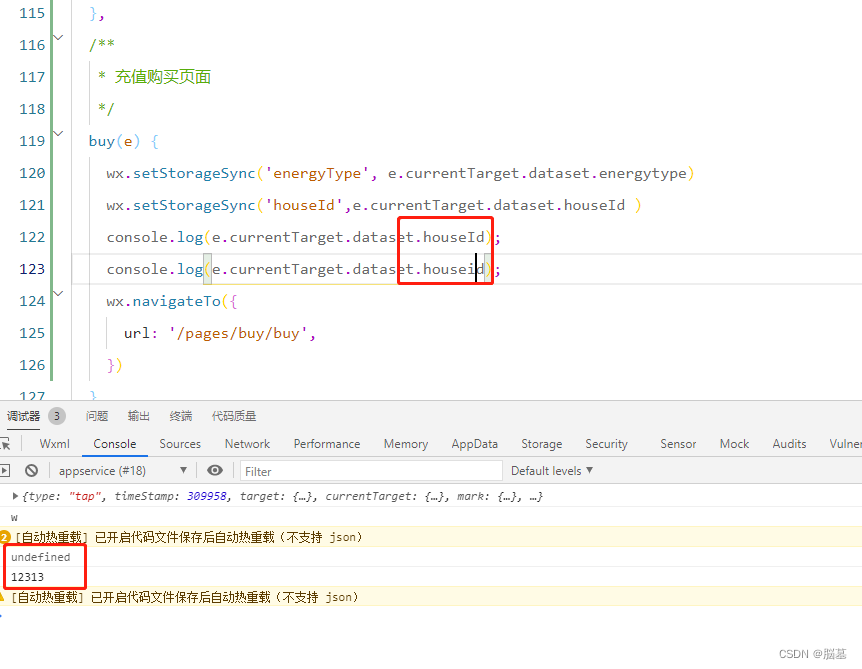The width and height of the screenshot is (862, 669).
Task: Switch to the Console tab
Action: (114, 444)
